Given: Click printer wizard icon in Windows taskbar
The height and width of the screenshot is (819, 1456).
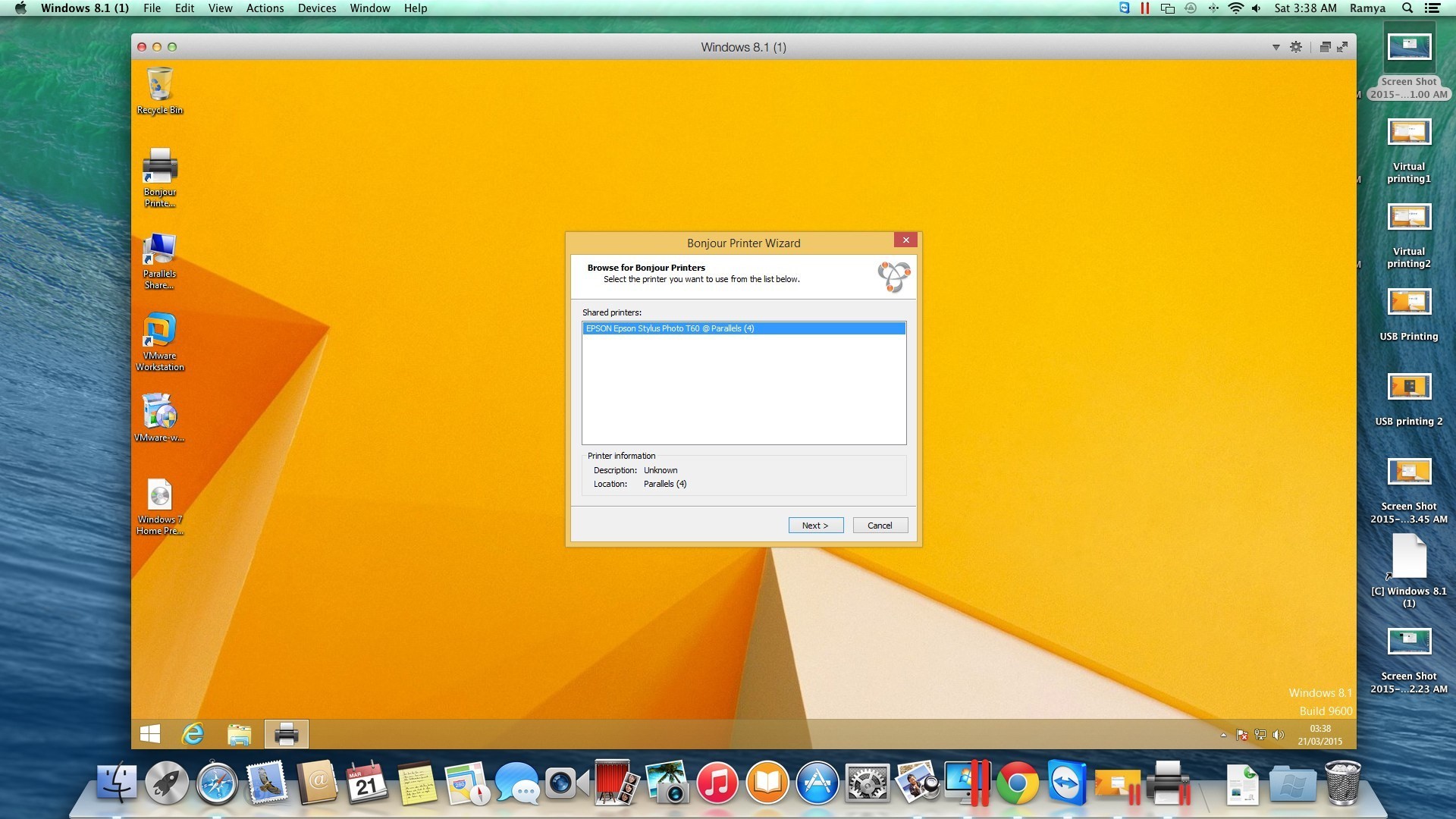Looking at the screenshot, I should coord(286,734).
